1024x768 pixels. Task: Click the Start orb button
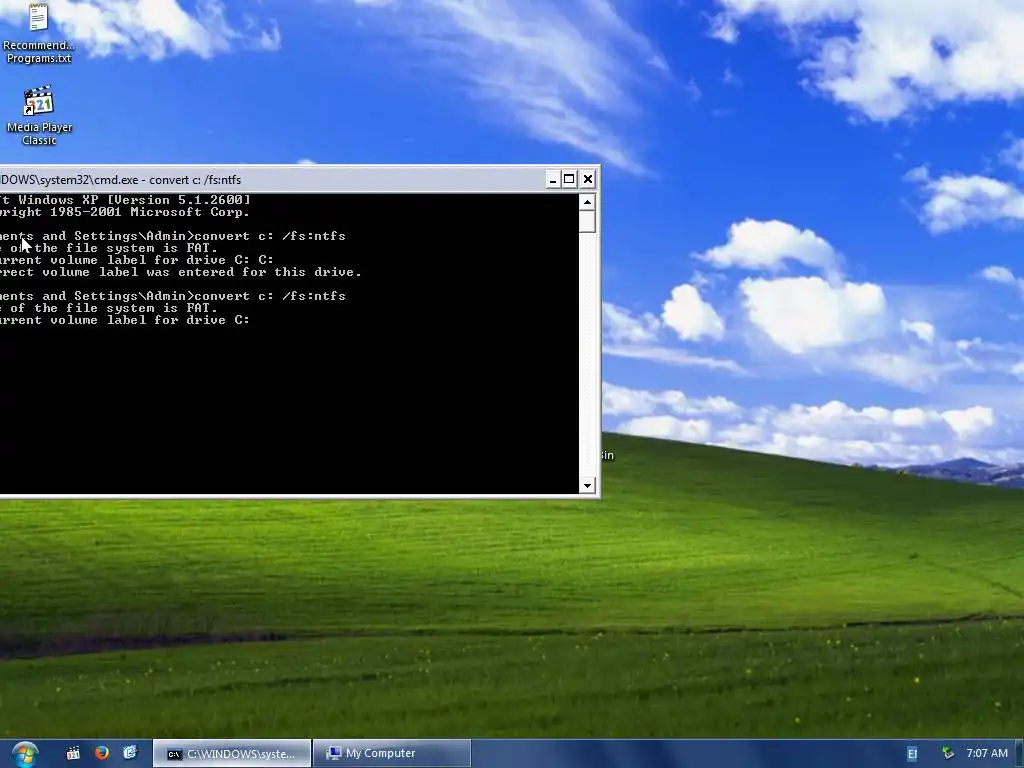click(25, 754)
